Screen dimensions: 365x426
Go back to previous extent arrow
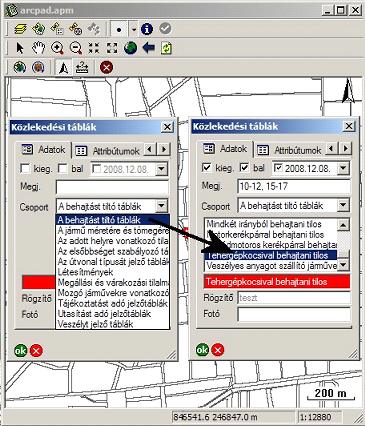(149, 48)
